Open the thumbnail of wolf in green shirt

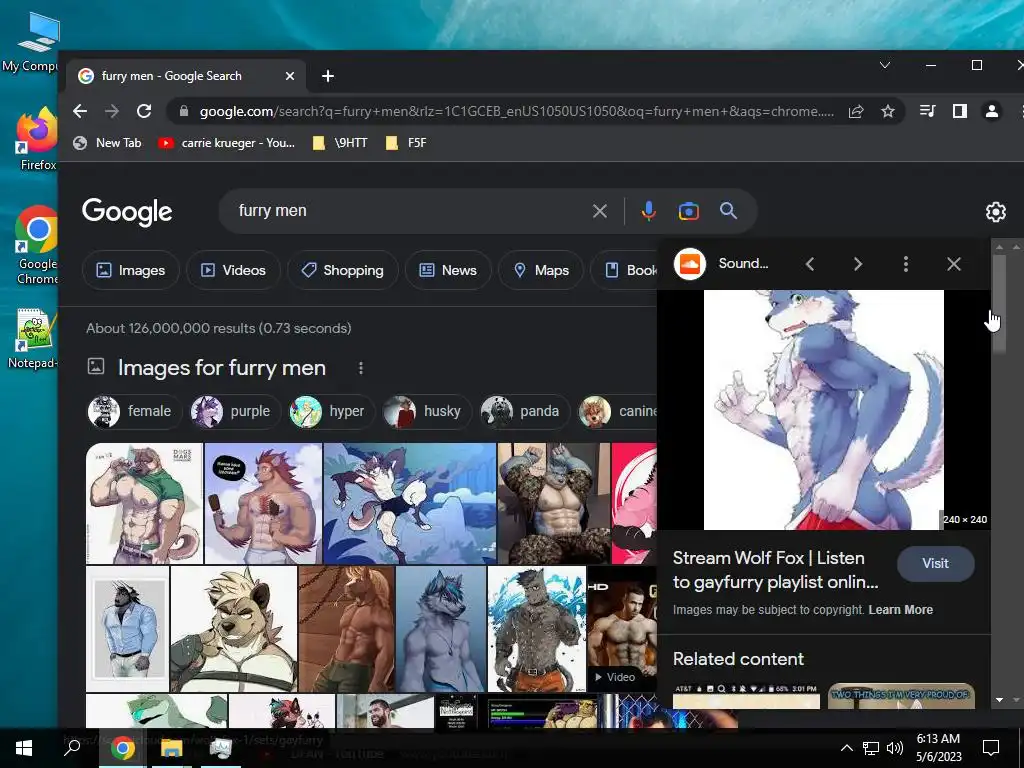(144, 504)
